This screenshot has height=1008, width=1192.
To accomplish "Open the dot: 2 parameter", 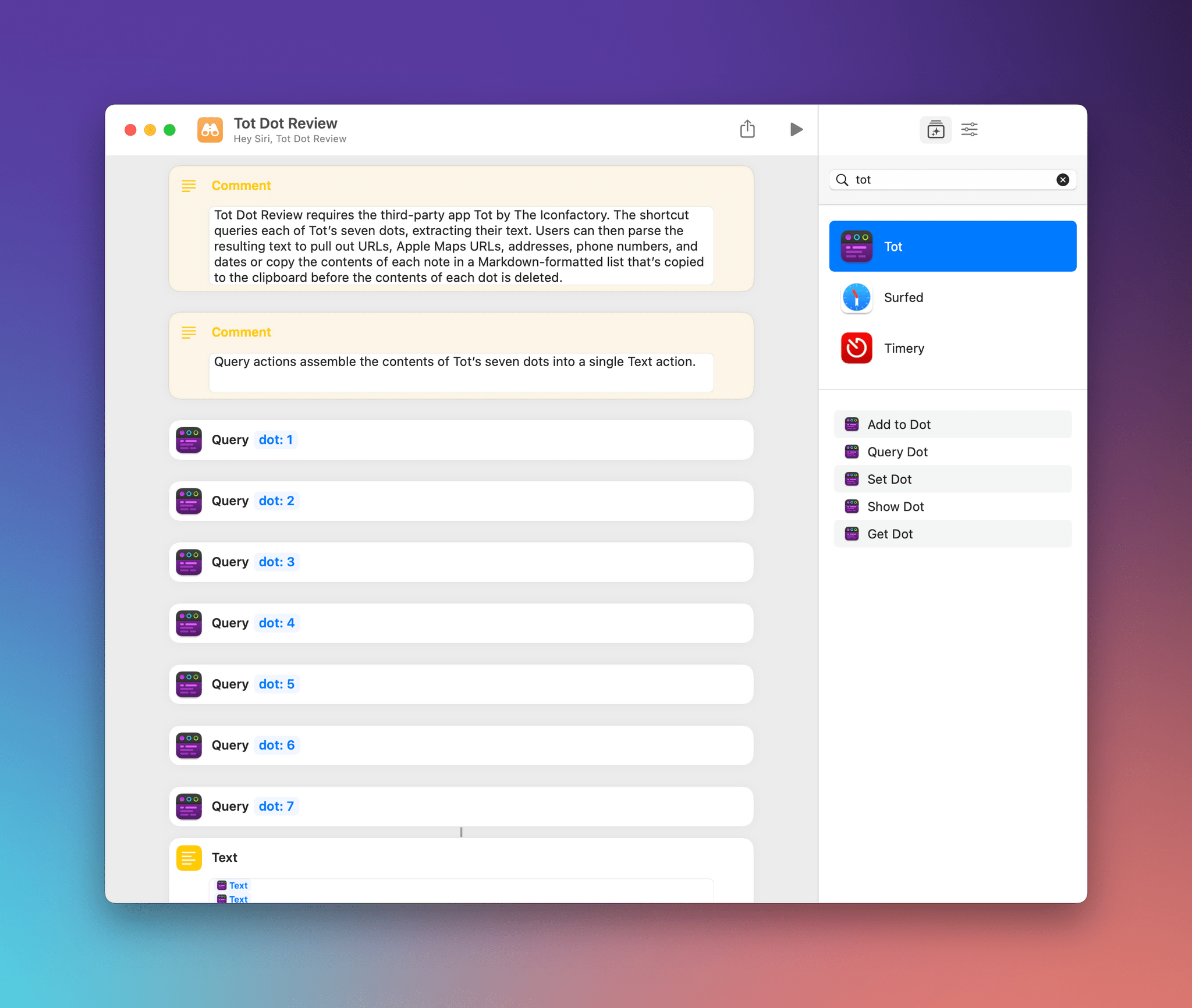I will click(x=276, y=501).
